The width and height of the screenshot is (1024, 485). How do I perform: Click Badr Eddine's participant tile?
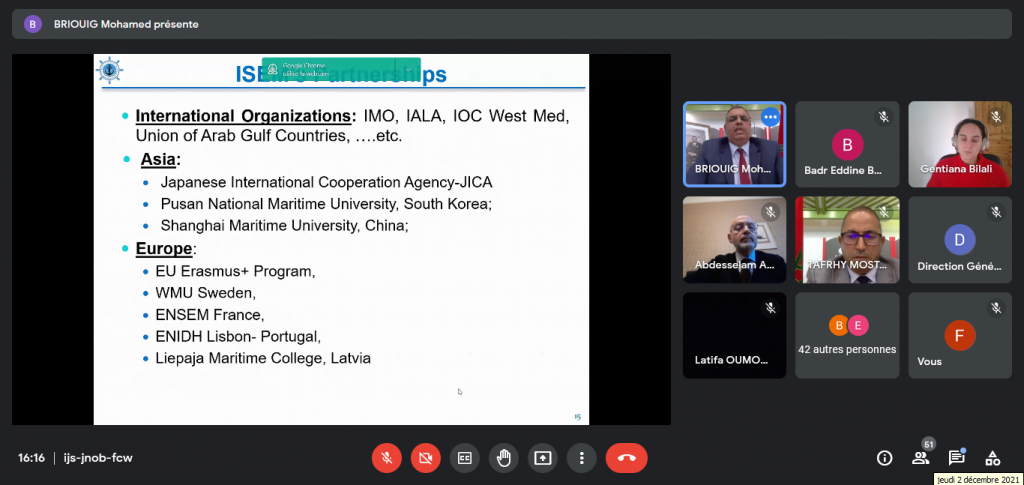tap(846, 144)
